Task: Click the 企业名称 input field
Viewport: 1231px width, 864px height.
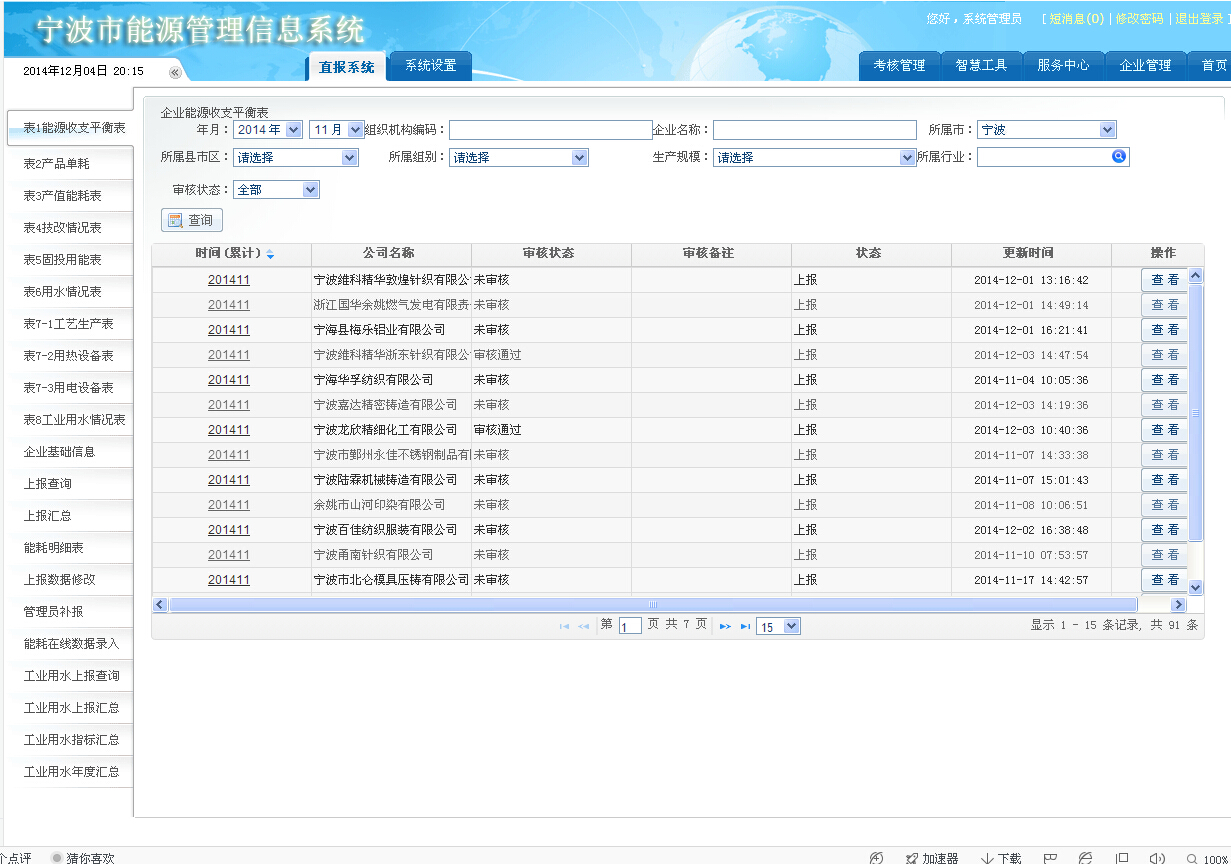Action: coord(814,129)
